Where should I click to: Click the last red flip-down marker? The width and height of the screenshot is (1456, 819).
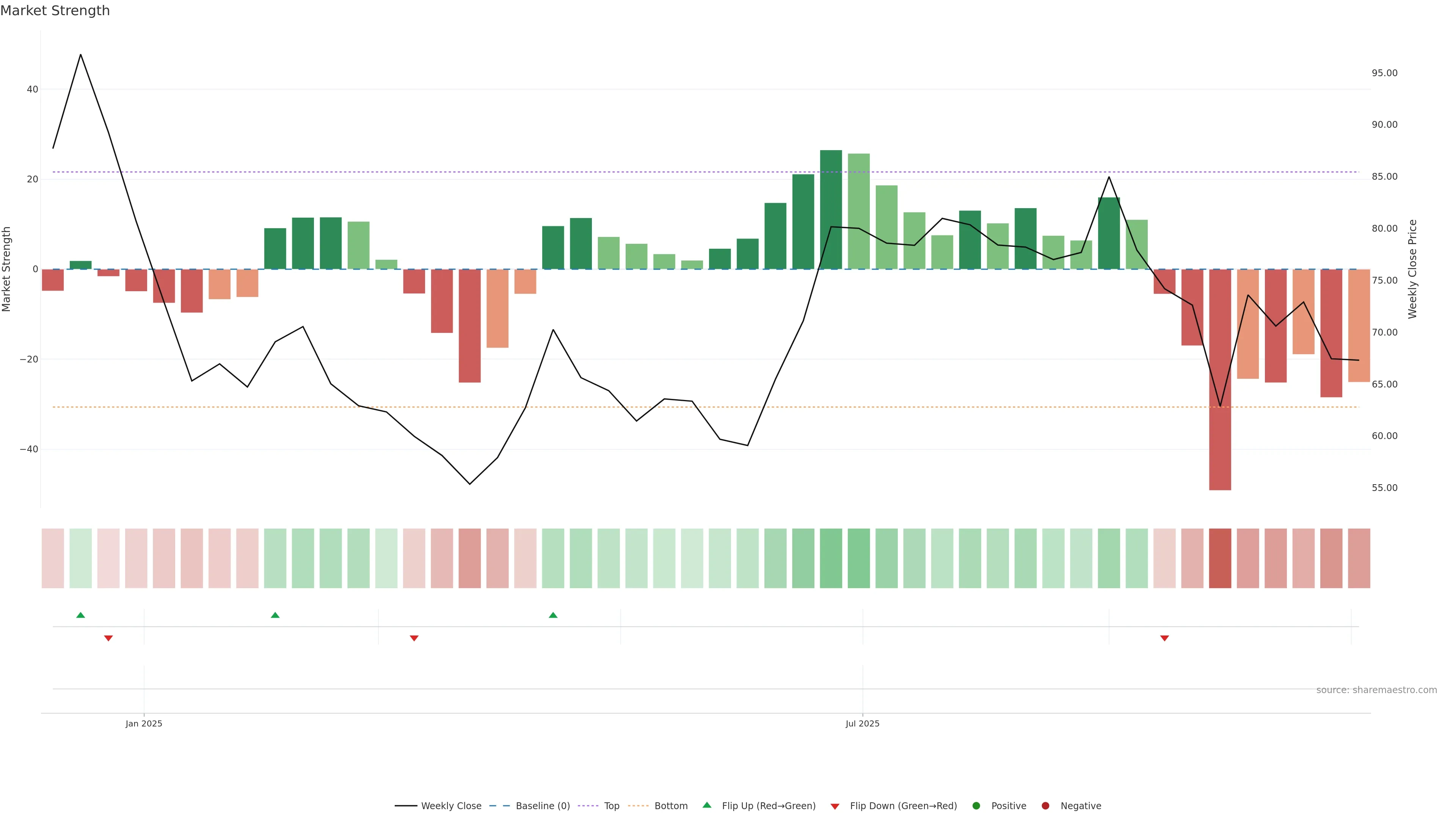pos(1164,638)
